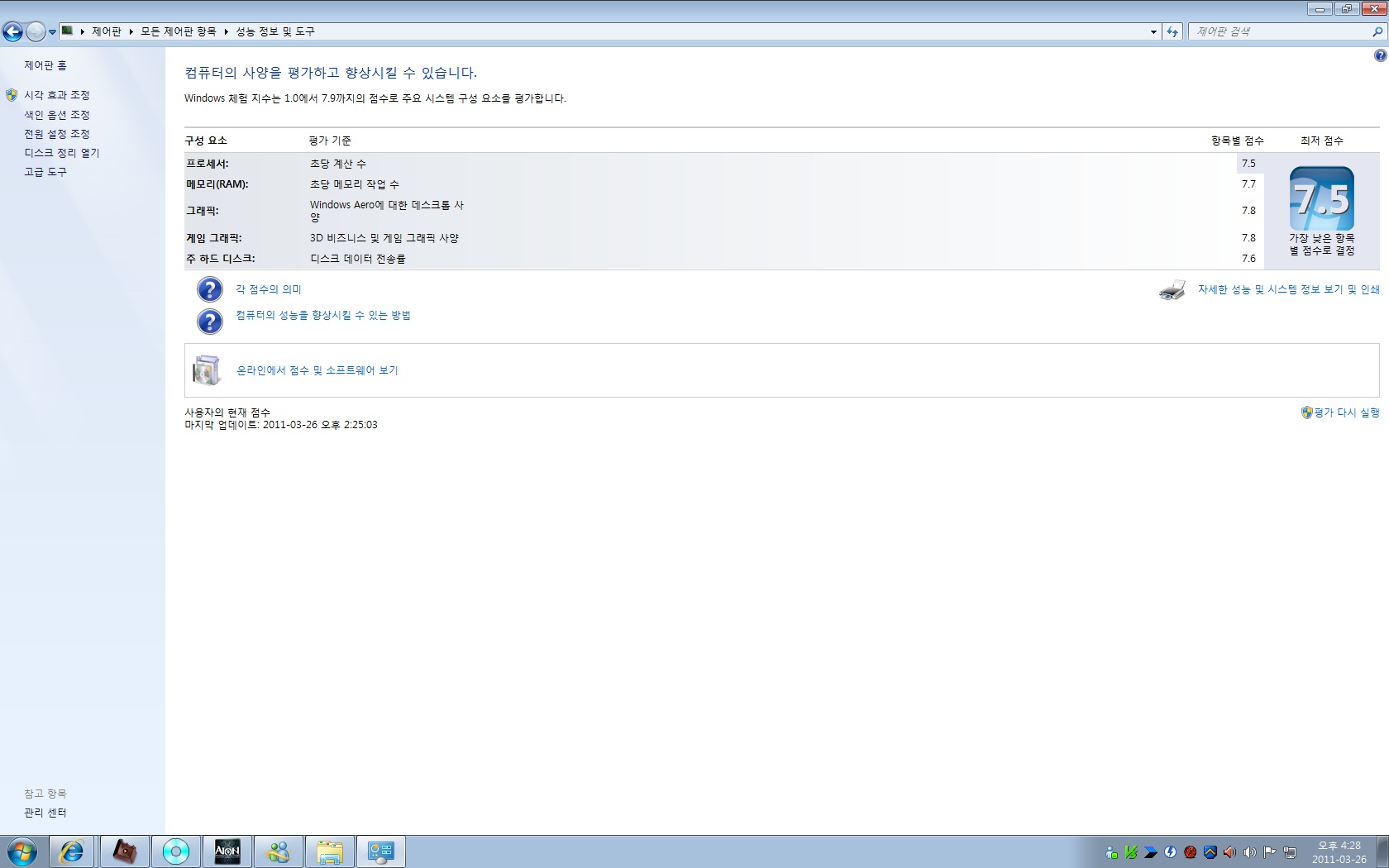Open 제어판 홈 in the sidebar
Screen dimensions: 1389x868
coord(45,65)
